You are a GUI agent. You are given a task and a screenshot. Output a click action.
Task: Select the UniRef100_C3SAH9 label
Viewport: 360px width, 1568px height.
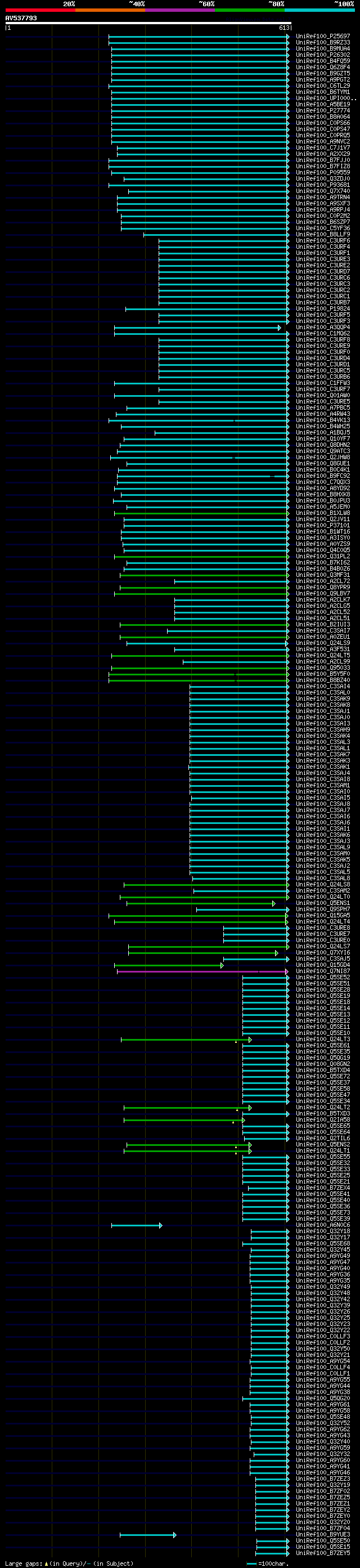[x=323, y=730]
